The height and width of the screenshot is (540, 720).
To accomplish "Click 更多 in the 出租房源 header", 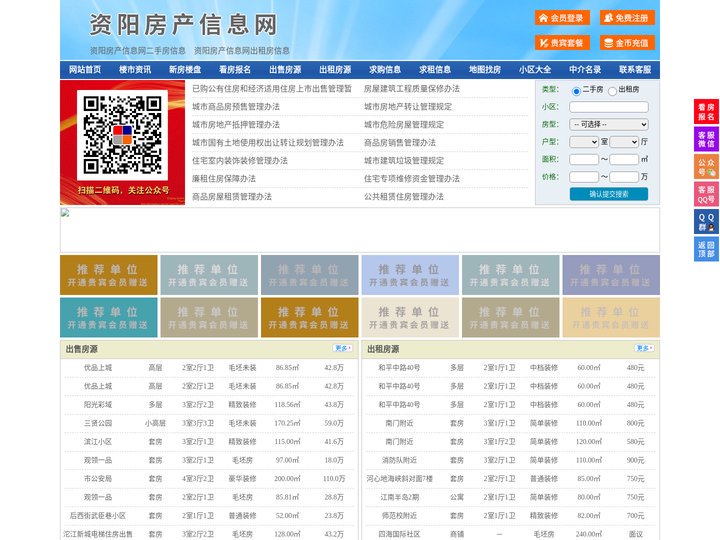I will 644,349.
